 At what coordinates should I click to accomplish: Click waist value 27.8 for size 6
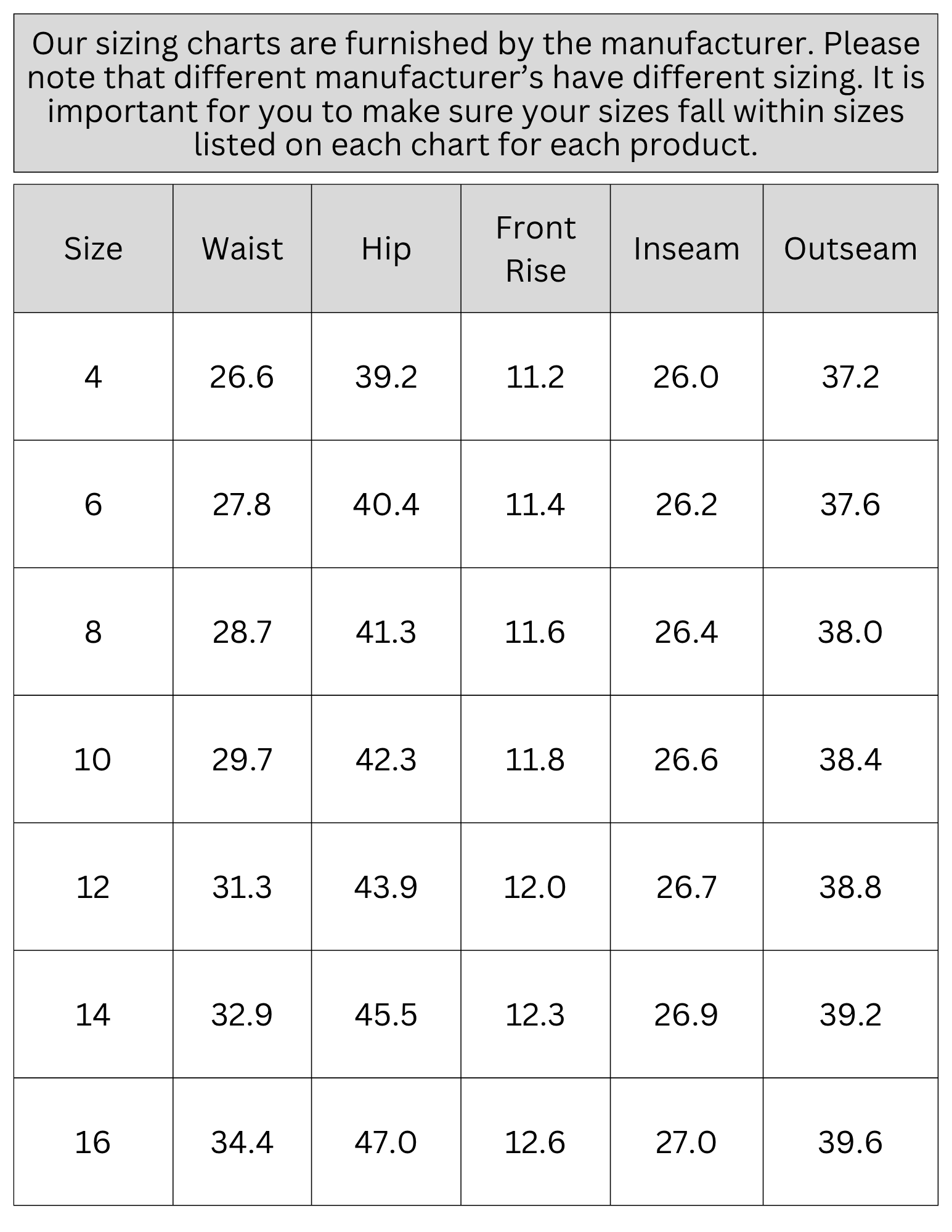[x=242, y=504]
